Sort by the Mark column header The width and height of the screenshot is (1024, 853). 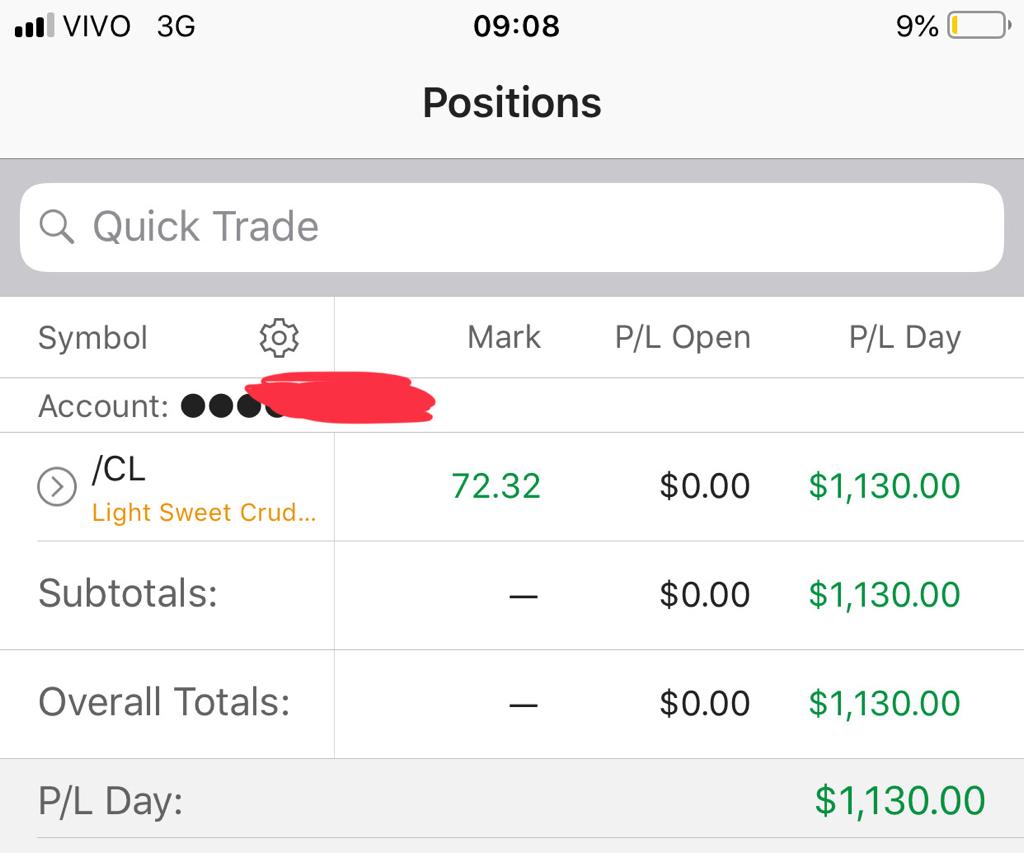pyautogui.click(x=504, y=338)
